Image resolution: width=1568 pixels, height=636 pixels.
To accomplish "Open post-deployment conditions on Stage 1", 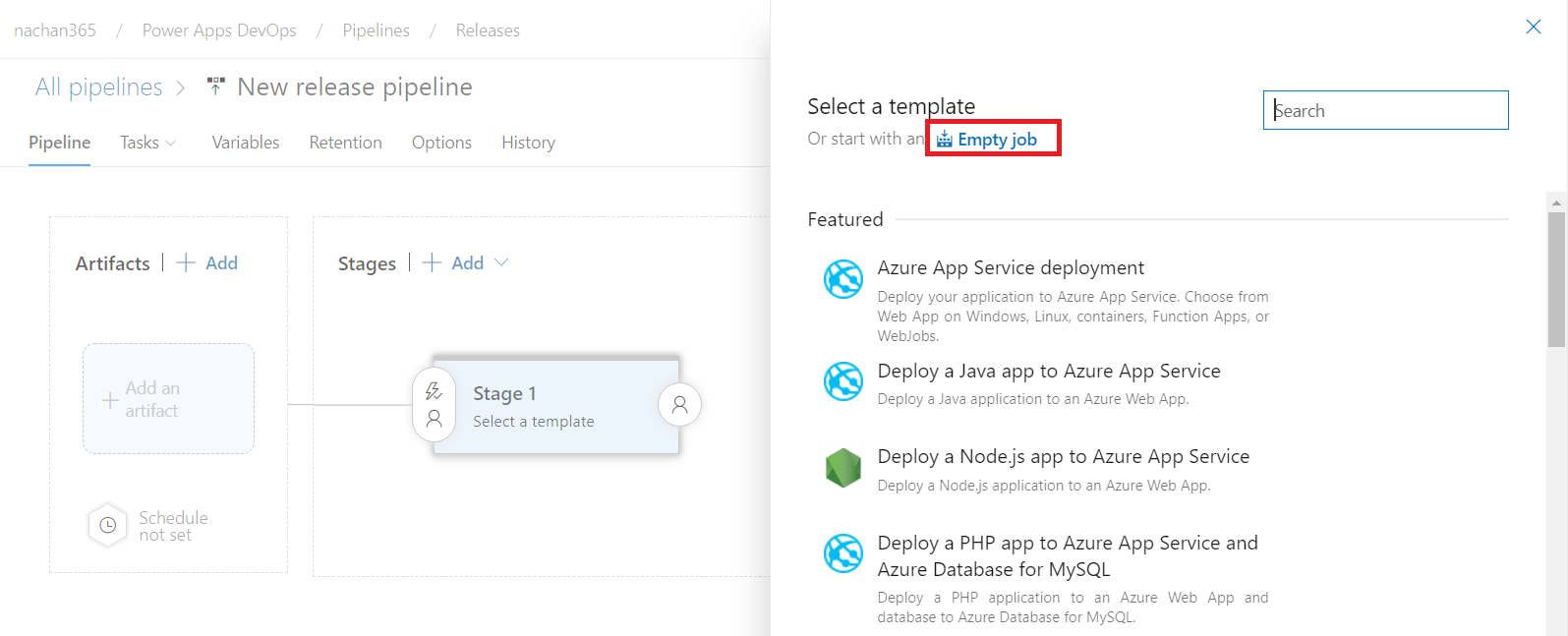I will click(x=679, y=404).
